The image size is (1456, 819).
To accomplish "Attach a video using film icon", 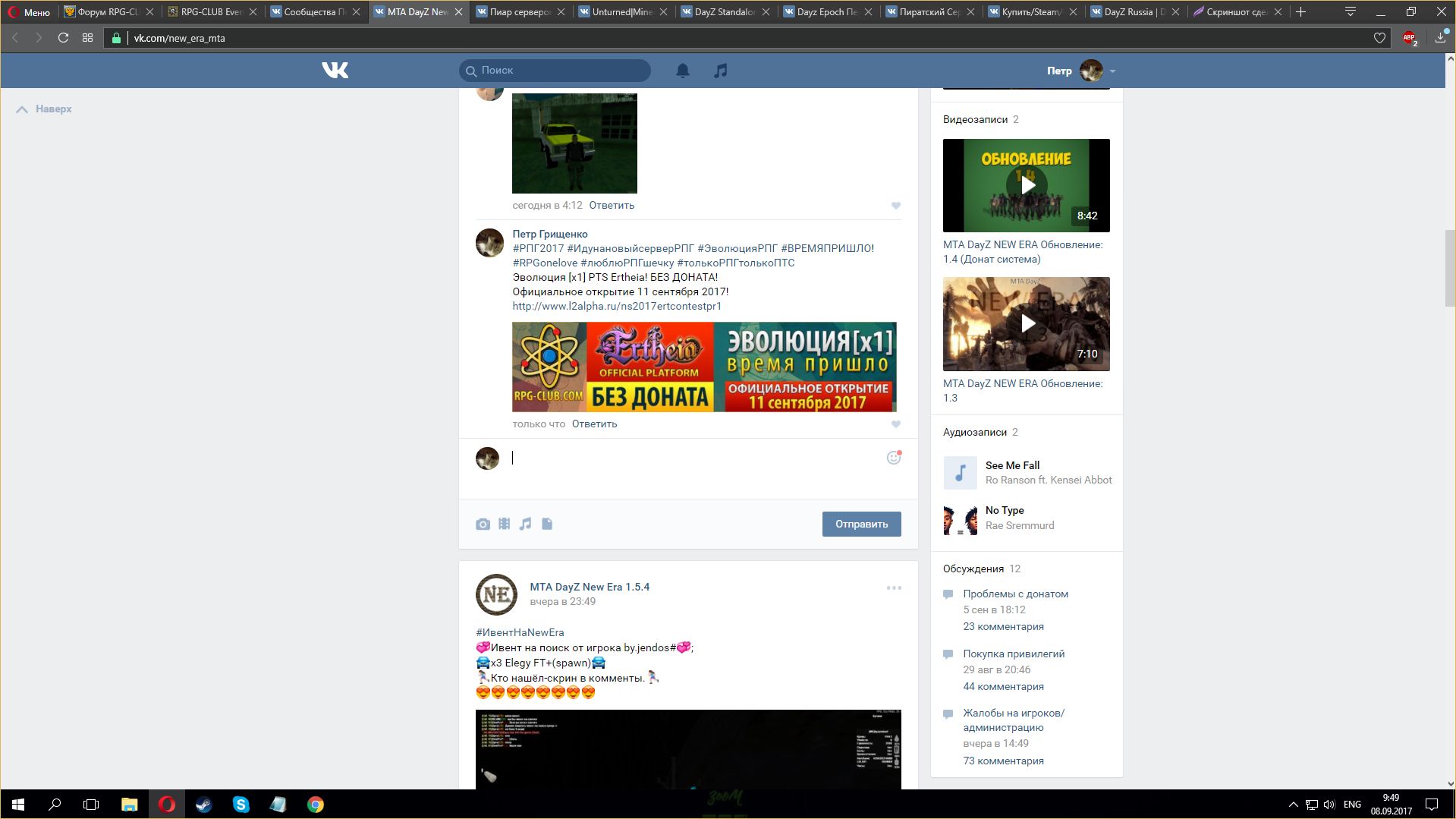I will pos(504,524).
